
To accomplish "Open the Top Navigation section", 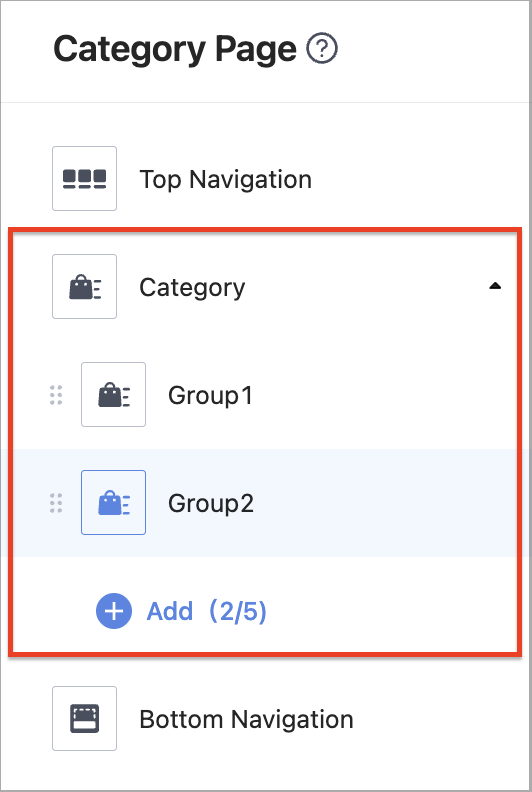I will coord(225,179).
